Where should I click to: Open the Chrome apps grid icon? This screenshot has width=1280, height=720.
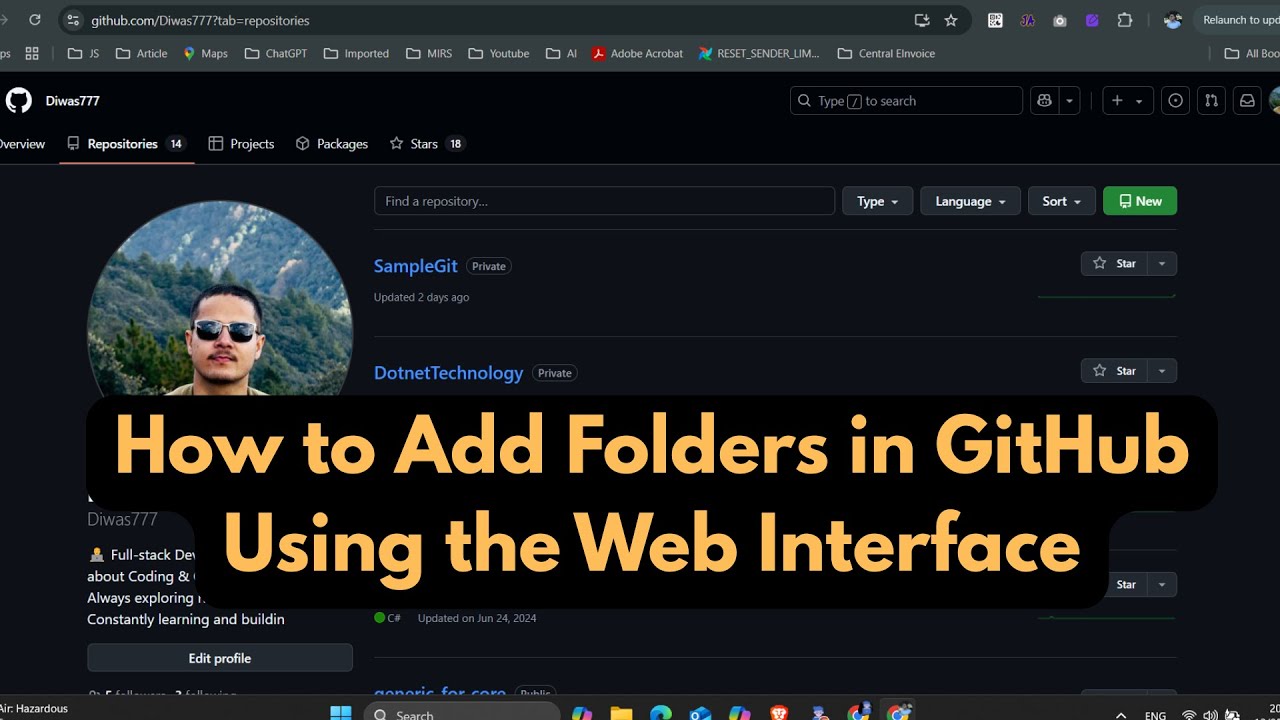[x=32, y=53]
